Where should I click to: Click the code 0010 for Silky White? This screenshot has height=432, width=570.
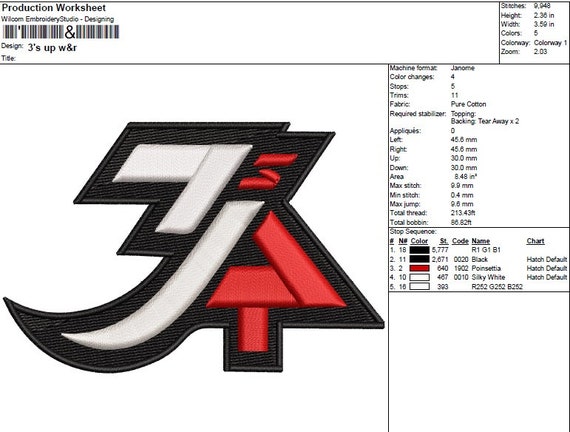[461, 277]
